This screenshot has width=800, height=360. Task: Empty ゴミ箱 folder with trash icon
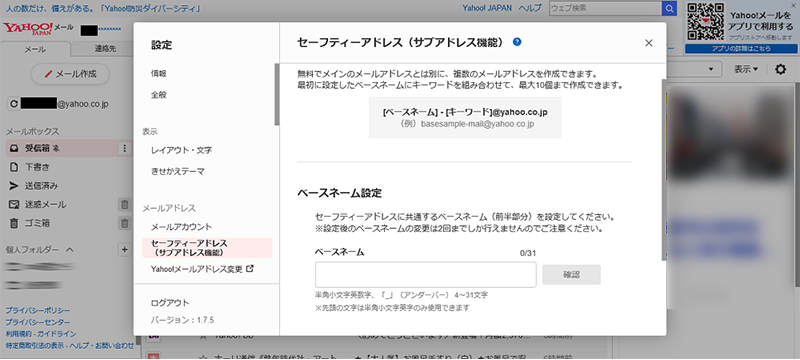coord(124,223)
